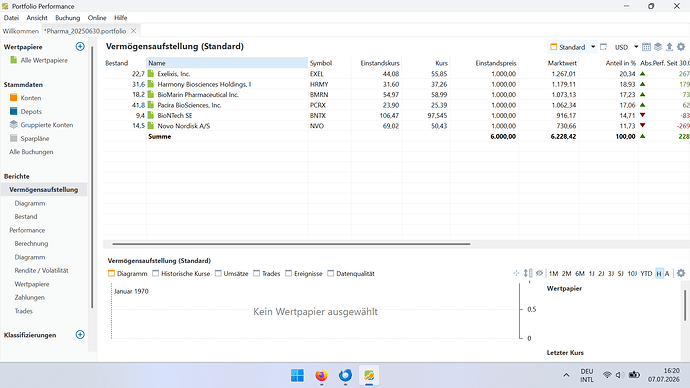The image size is (690, 388).
Task: Switch lower pane to Diagramm view
Action: point(128,274)
